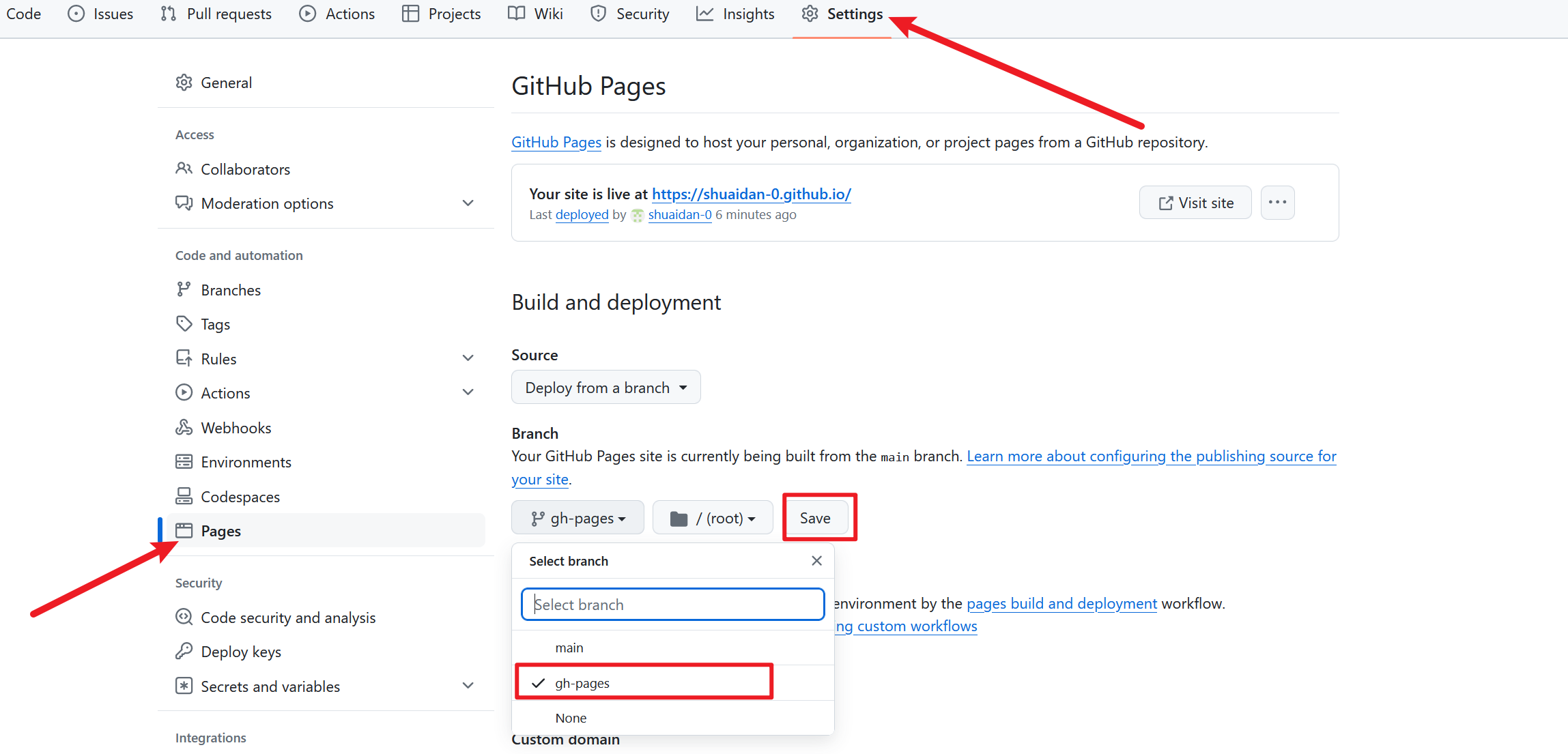
Task: Click the Environments server icon
Action: click(x=184, y=462)
